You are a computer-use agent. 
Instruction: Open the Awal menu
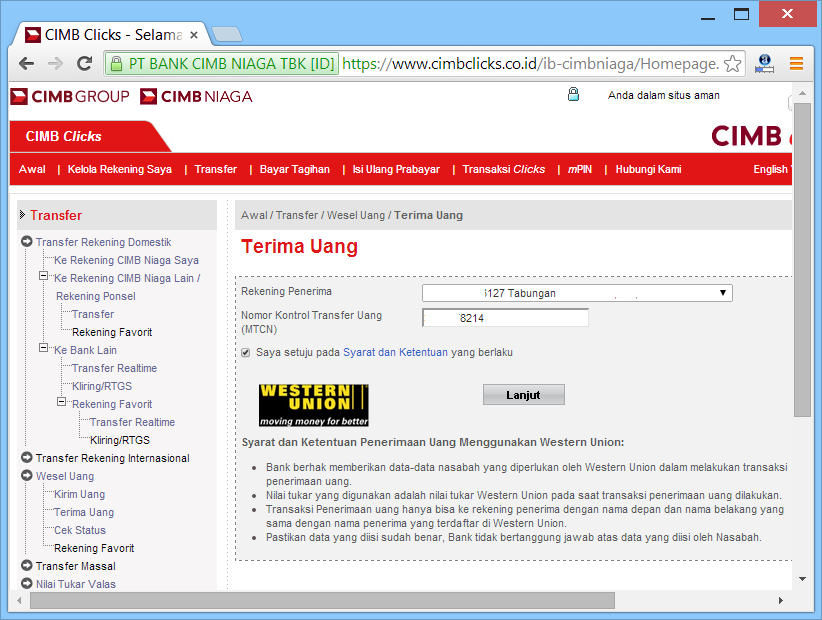tap(32, 169)
